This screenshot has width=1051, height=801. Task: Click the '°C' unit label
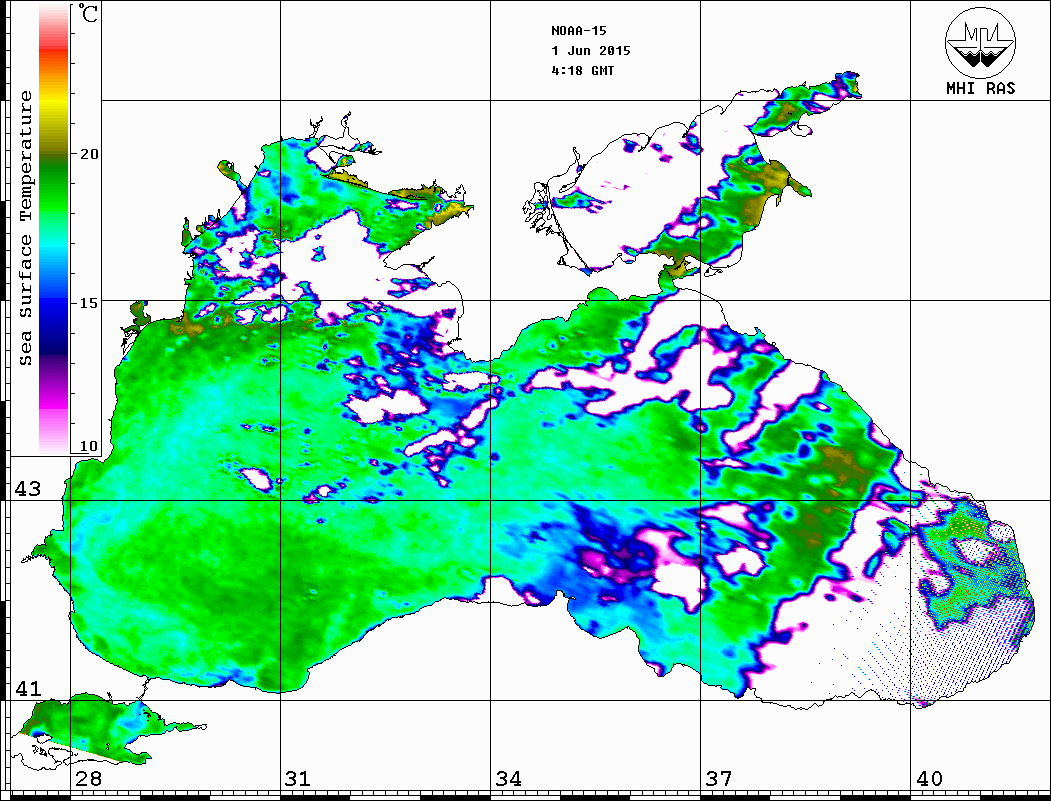pyautogui.click(x=88, y=13)
